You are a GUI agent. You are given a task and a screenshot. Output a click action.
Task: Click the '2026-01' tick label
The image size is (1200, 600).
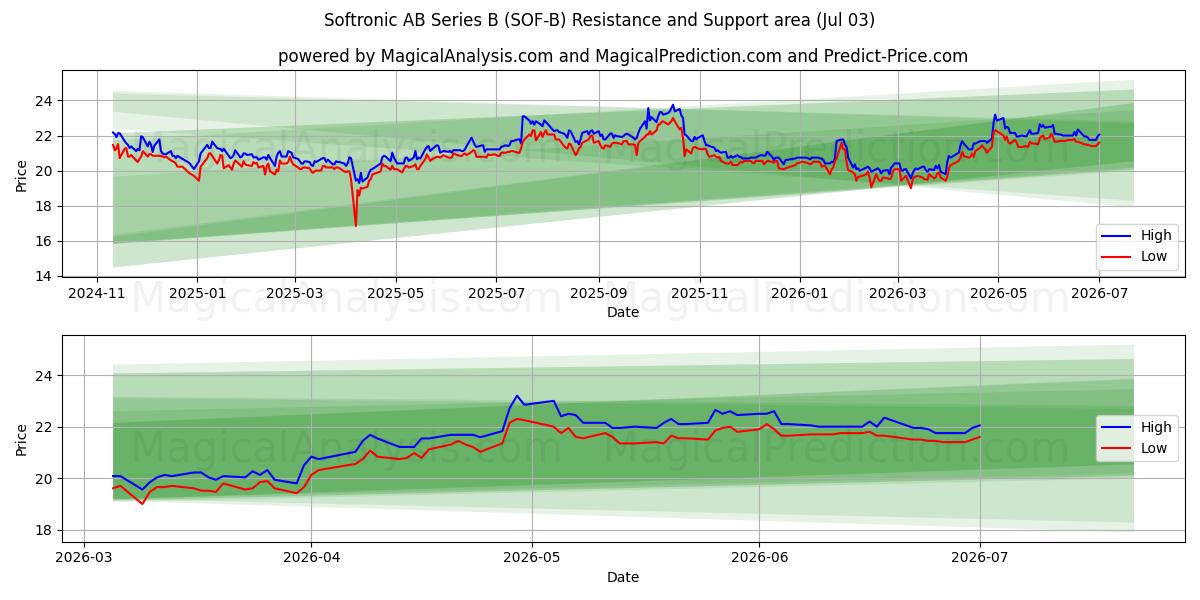point(800,294)
